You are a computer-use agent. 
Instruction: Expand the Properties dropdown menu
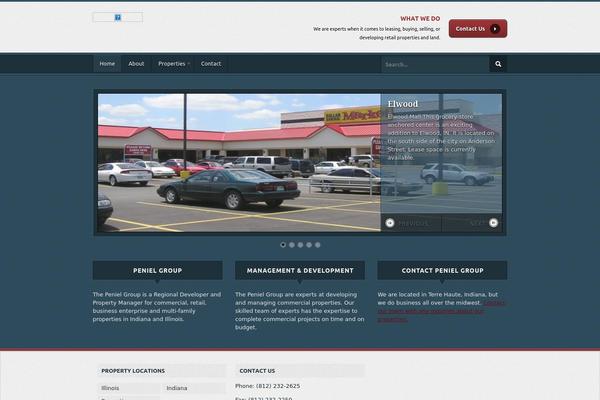(174, 64)
